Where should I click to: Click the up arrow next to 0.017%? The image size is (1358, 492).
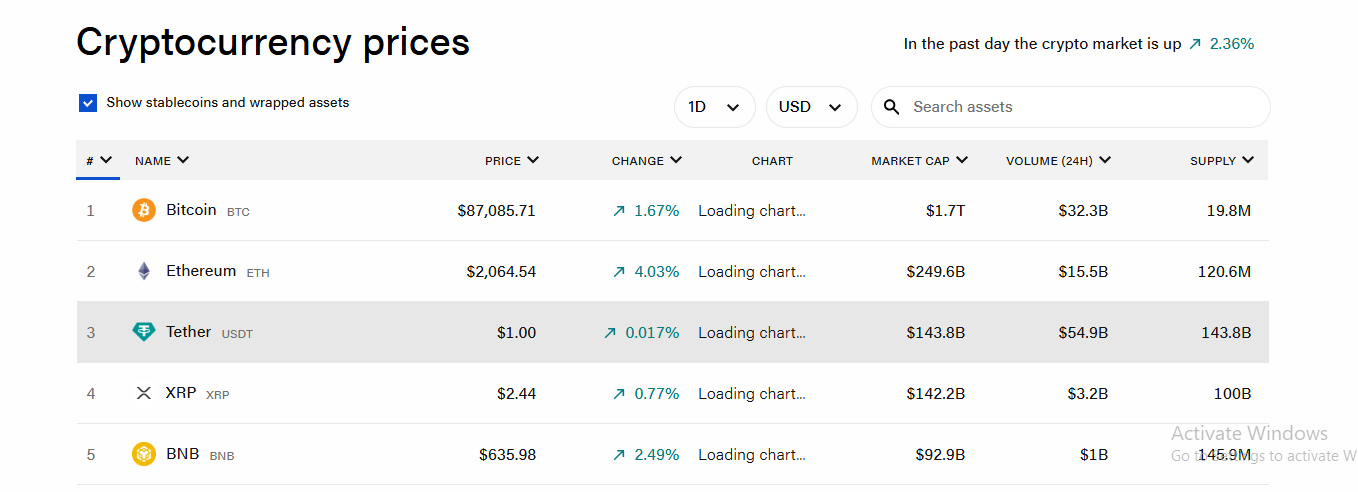coord(610,333)
